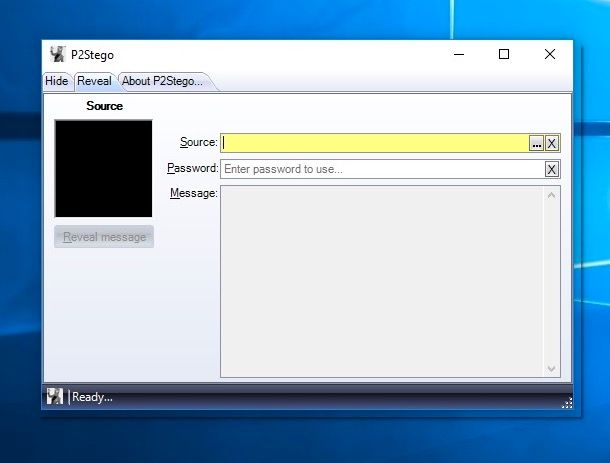Click the resize grip in status bar
This screenshot has height=463, width=610.
point(567,403)
